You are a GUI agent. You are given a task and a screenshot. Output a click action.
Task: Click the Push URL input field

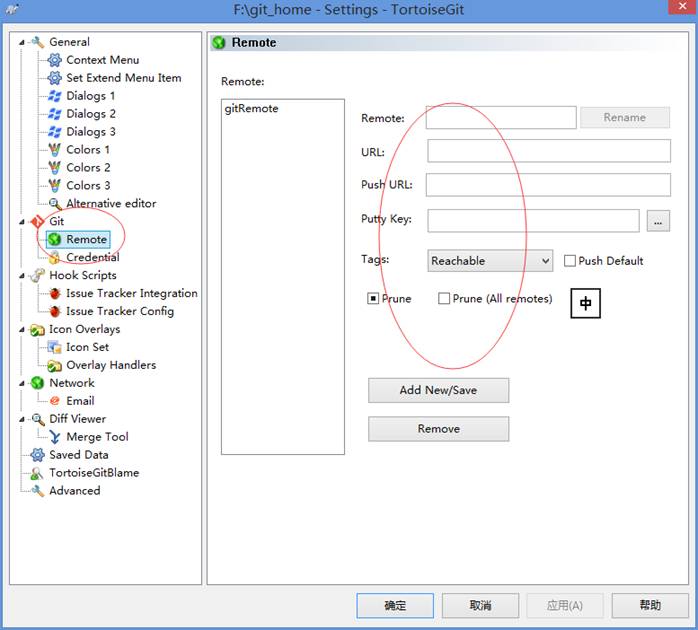coord(548,185)
